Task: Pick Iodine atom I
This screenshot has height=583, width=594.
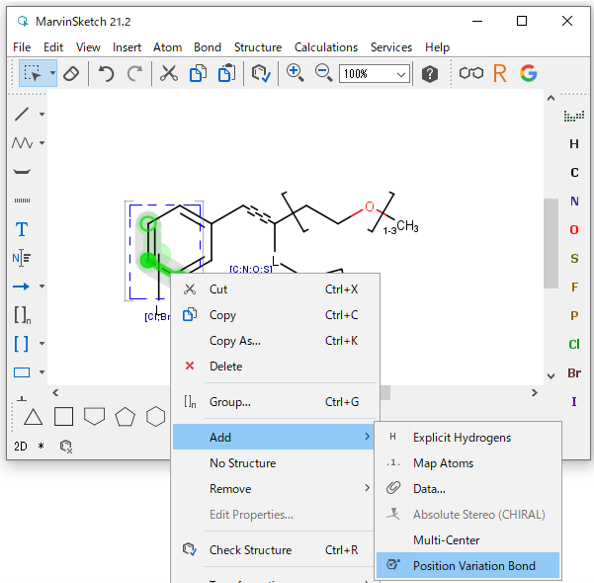Action: tap(574, 402)
